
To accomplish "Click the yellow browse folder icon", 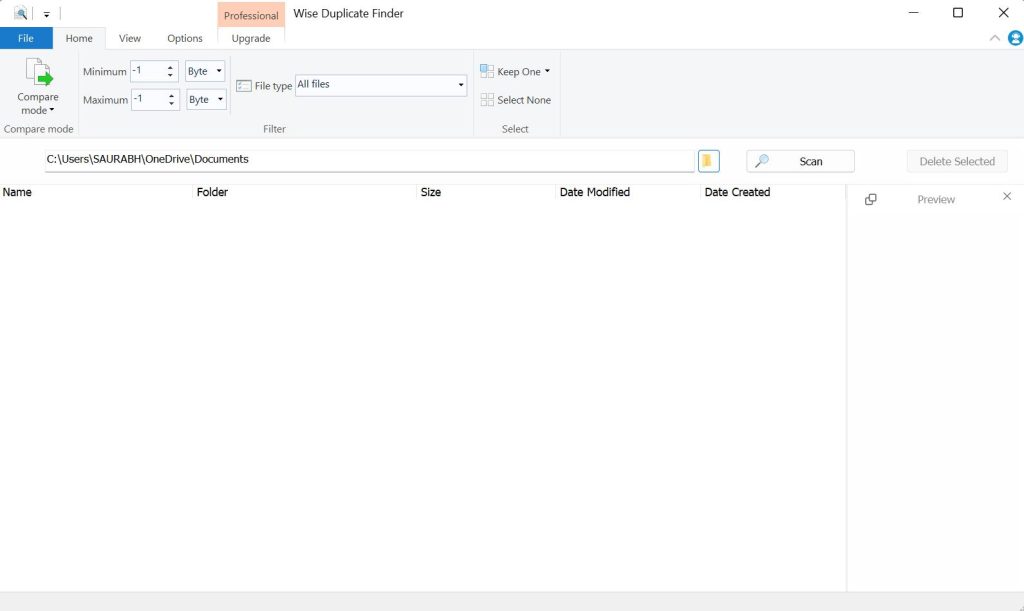I will 709,161.
